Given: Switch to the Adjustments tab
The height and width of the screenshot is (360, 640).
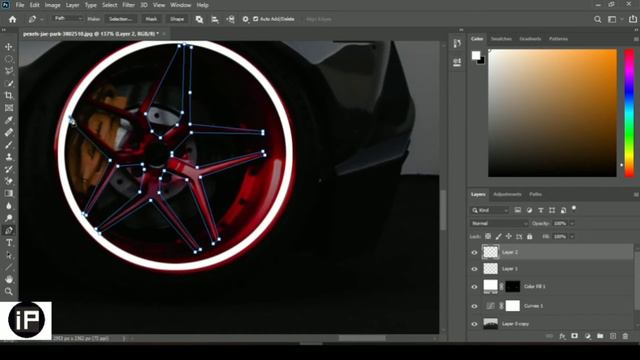Looking at the screenshot, I should (x=507, y=194).
